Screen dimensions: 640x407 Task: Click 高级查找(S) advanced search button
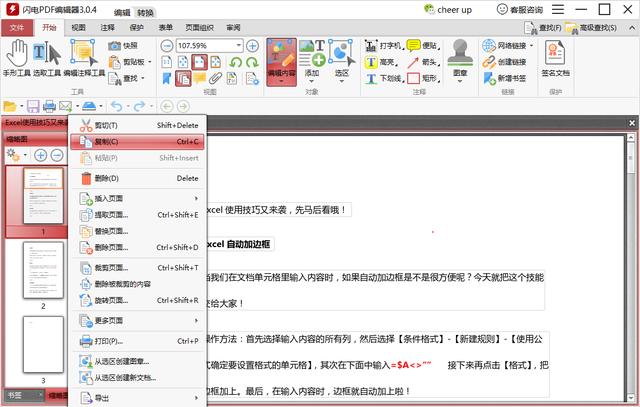[x=591, y=28]
